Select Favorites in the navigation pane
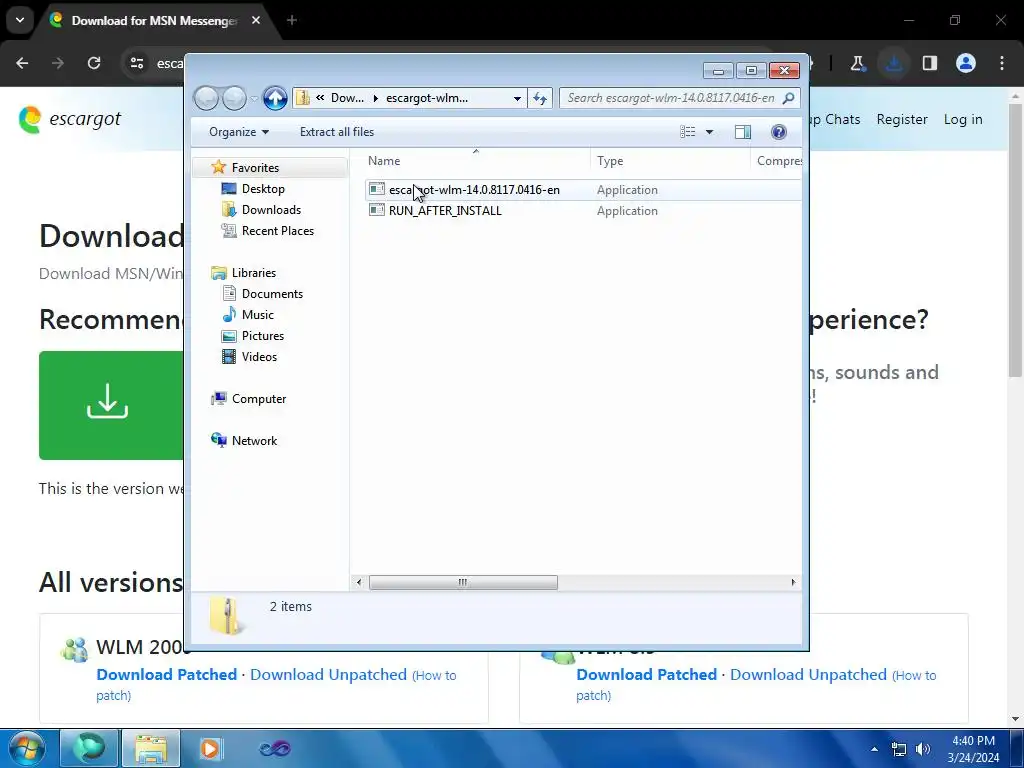 coord(255,168)
